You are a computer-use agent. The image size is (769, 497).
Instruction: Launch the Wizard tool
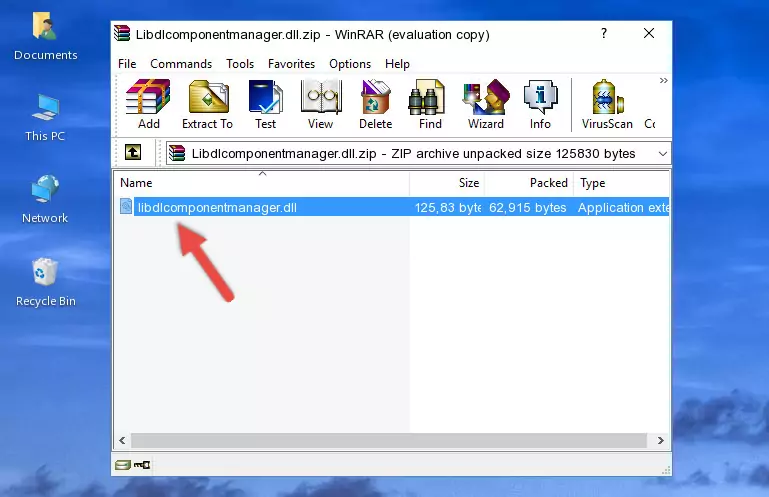486,105
